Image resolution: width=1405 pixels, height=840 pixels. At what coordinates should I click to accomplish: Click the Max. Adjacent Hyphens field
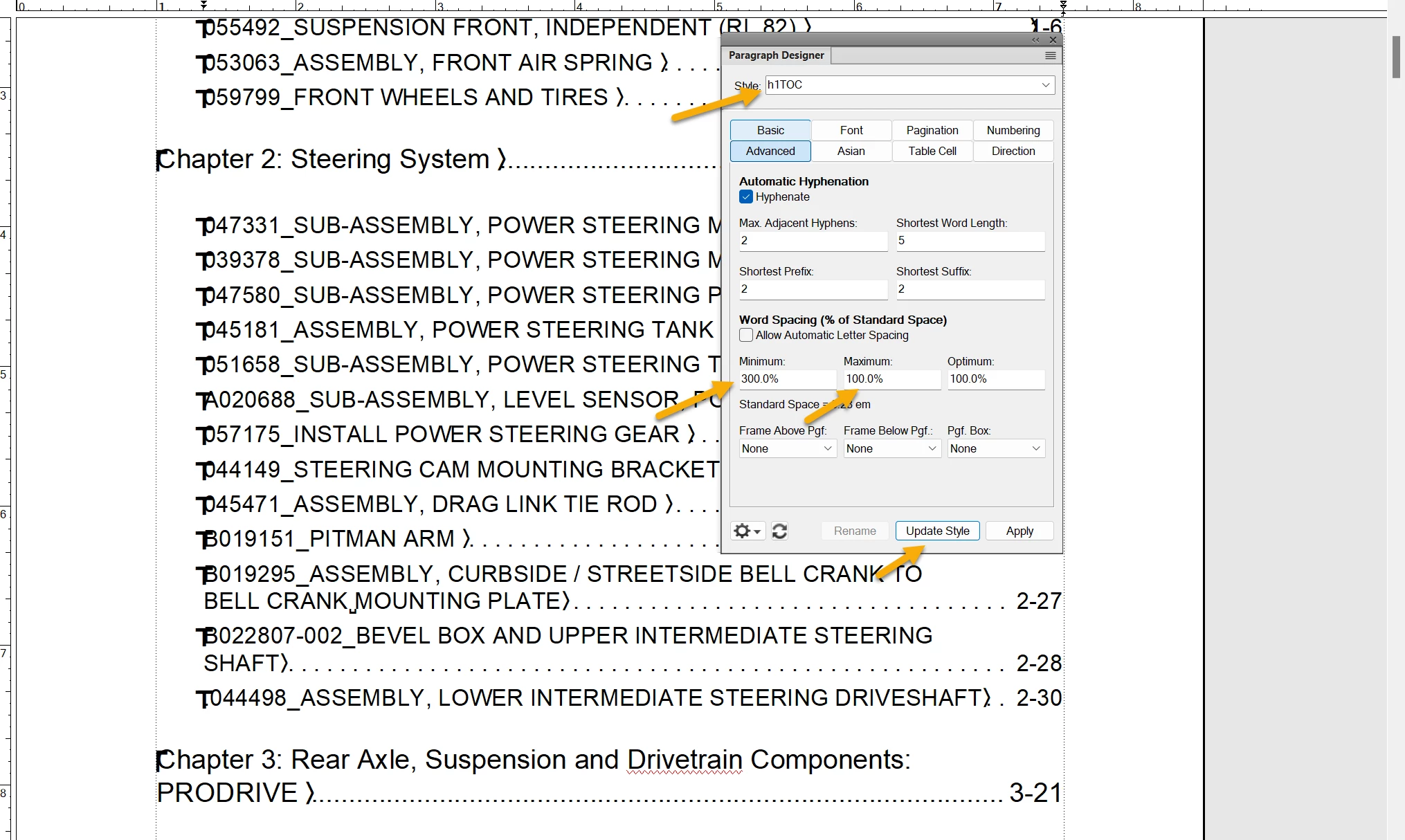[x=813, y=241]
